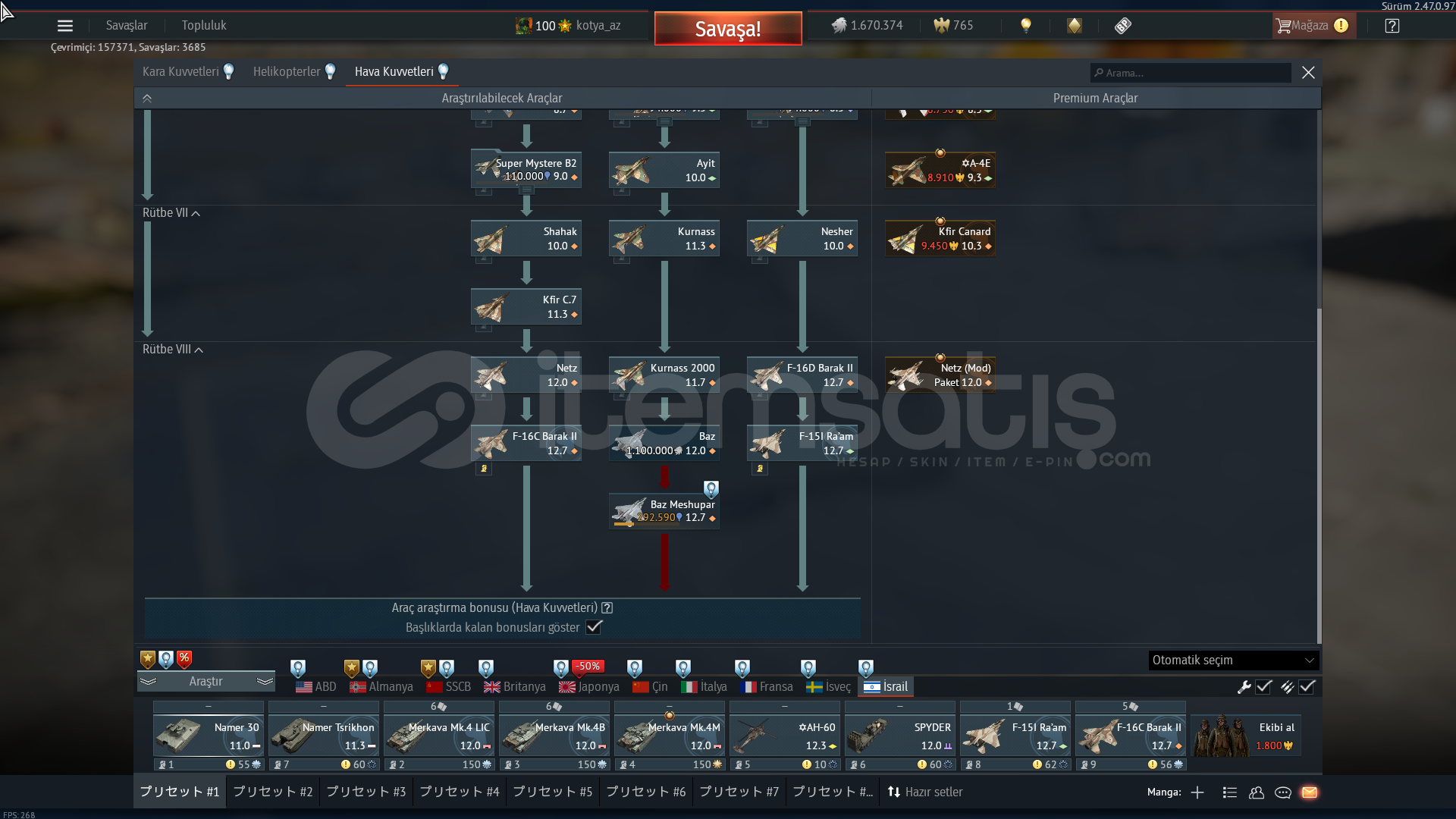Select the Namer 30 crew slot
This screenshot has width=1456, height=819.
pos(209,736)
